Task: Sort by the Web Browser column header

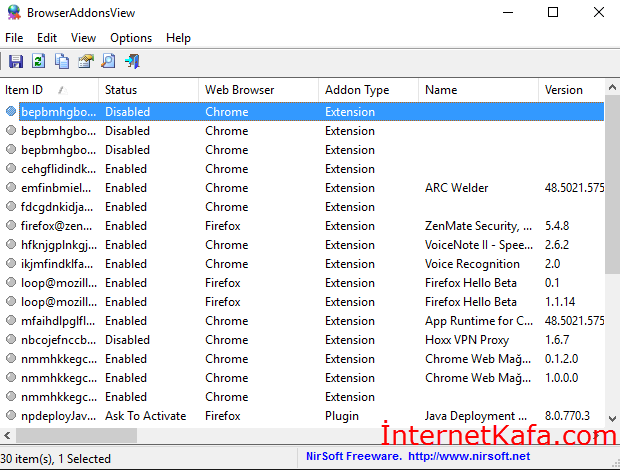Action: click(x=258, y=90)
